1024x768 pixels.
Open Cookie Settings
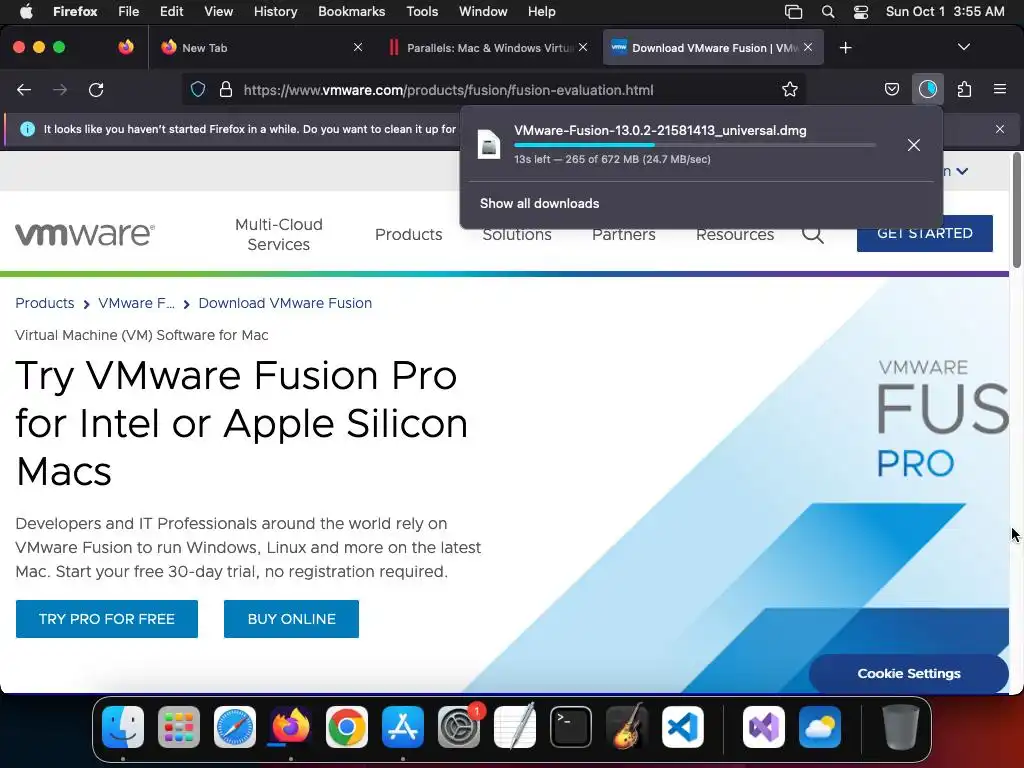tap(908, 673)
